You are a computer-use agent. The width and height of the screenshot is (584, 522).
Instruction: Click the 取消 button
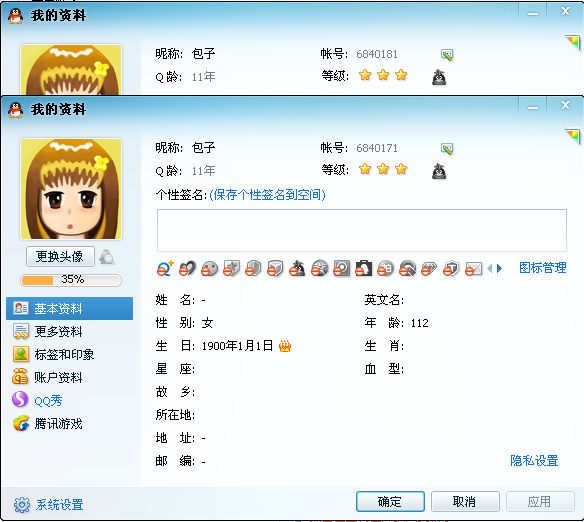(465, 502)
